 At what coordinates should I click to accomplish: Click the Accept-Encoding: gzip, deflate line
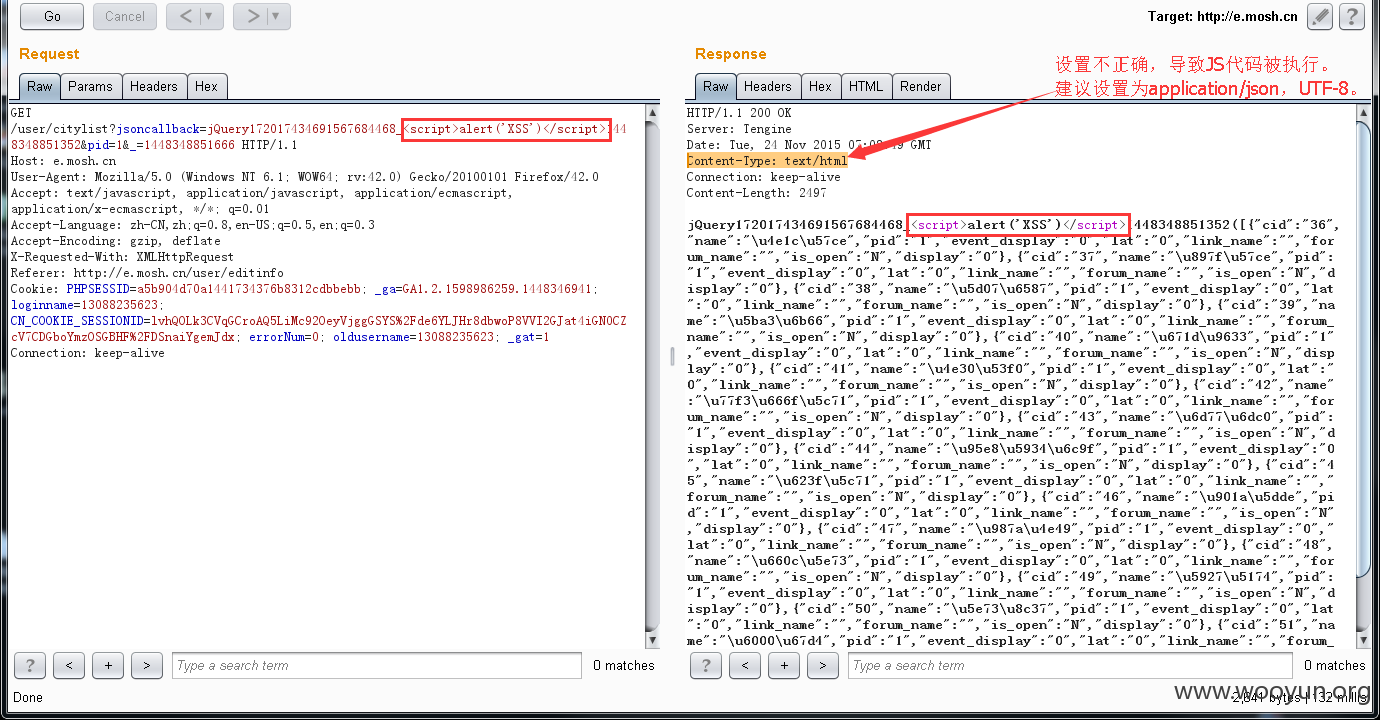[116, 241]
